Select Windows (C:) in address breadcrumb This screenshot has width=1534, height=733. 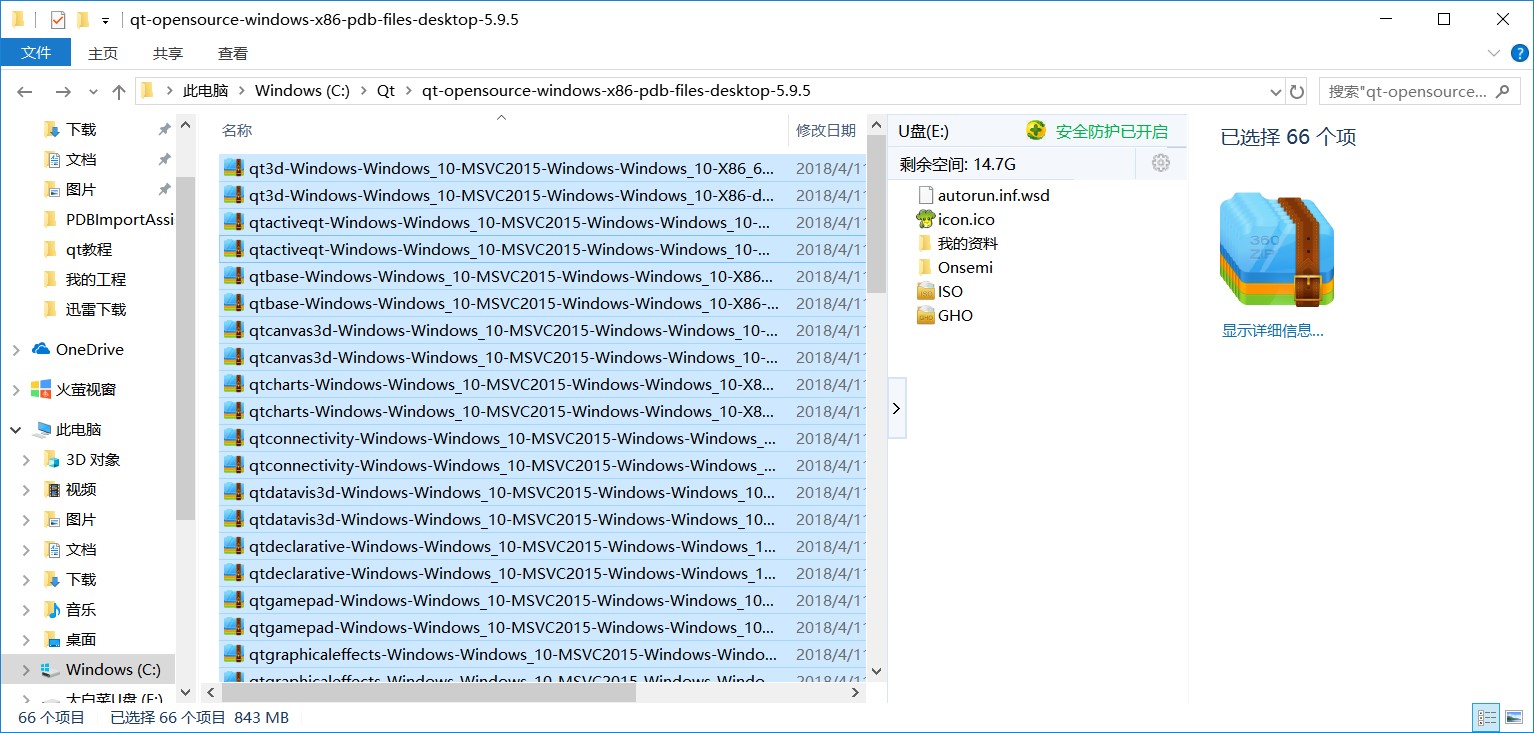coord(302,91)
